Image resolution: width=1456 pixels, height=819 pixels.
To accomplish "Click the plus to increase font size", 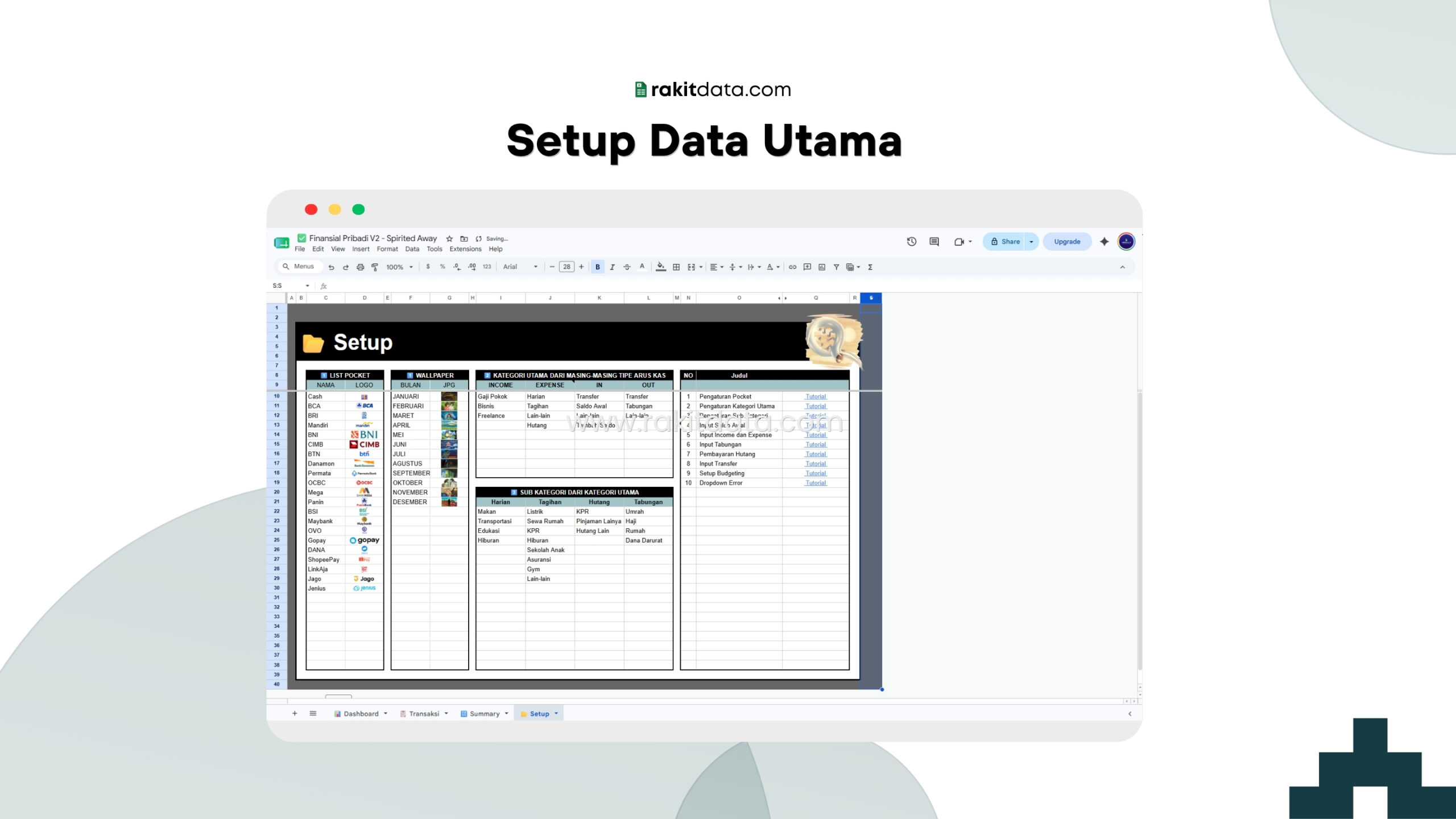I will click(x=581, y=267).
